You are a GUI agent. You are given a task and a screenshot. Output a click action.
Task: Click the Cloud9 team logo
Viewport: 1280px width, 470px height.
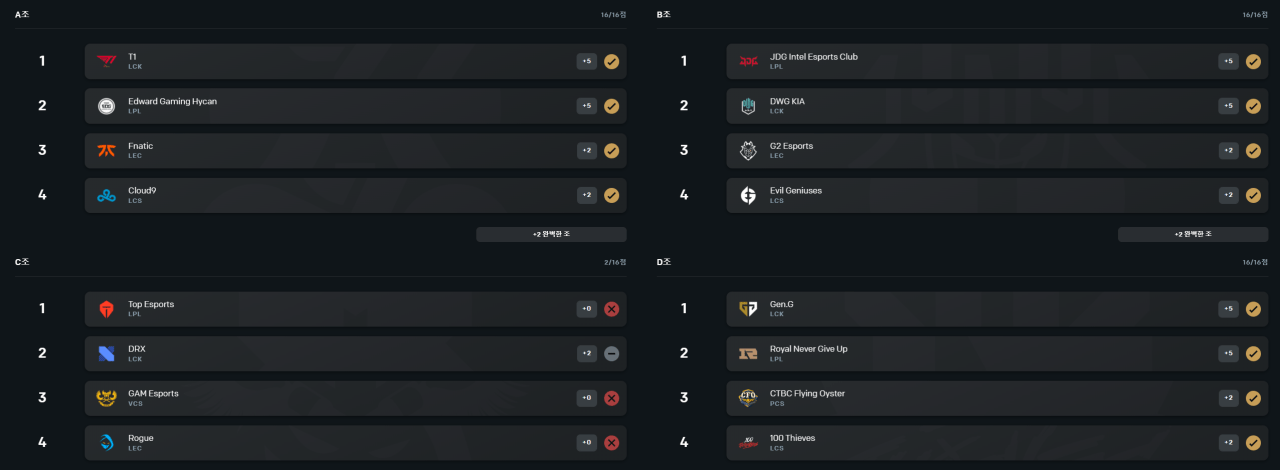coord(106,195)
